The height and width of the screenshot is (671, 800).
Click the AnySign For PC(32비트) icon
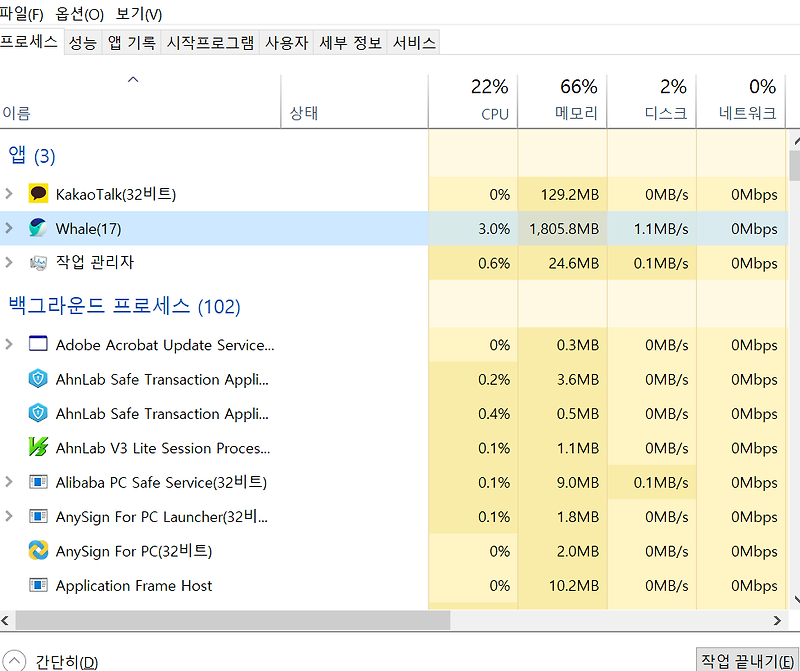38,551
